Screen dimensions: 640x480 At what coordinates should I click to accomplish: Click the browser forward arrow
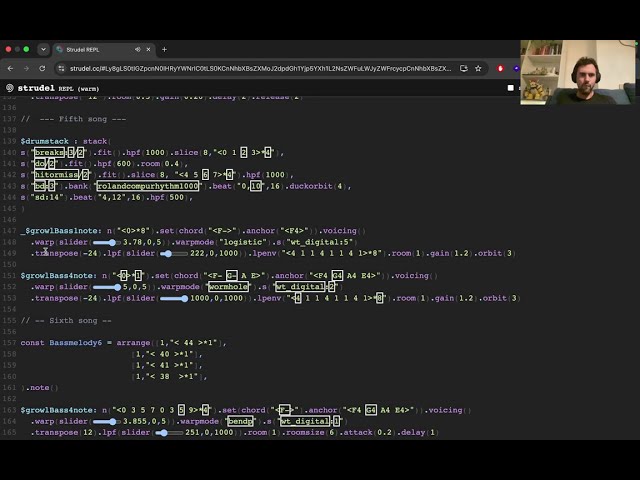(x=26, y=69)
